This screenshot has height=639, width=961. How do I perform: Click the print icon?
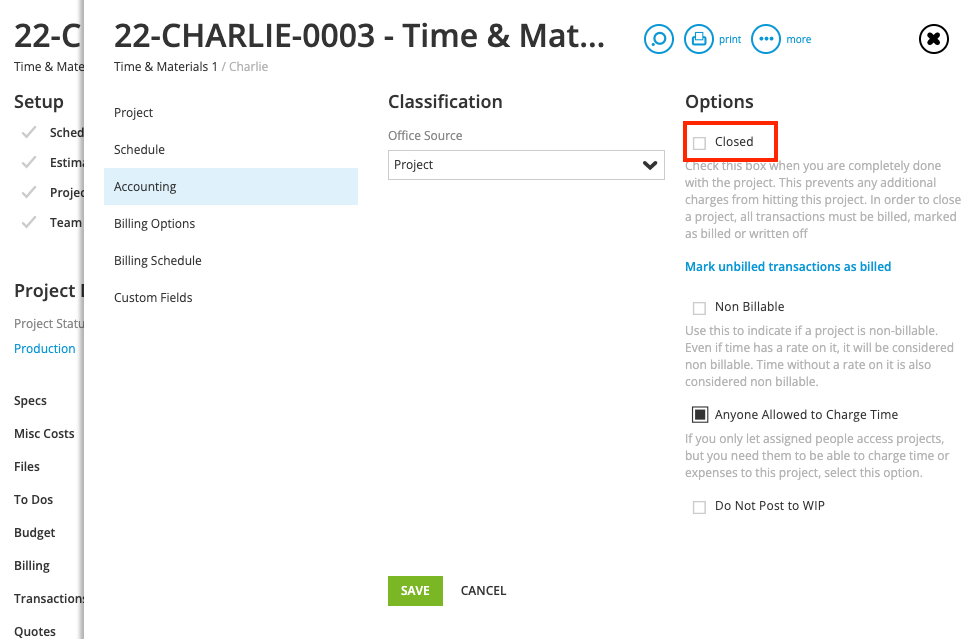(699, 39)
